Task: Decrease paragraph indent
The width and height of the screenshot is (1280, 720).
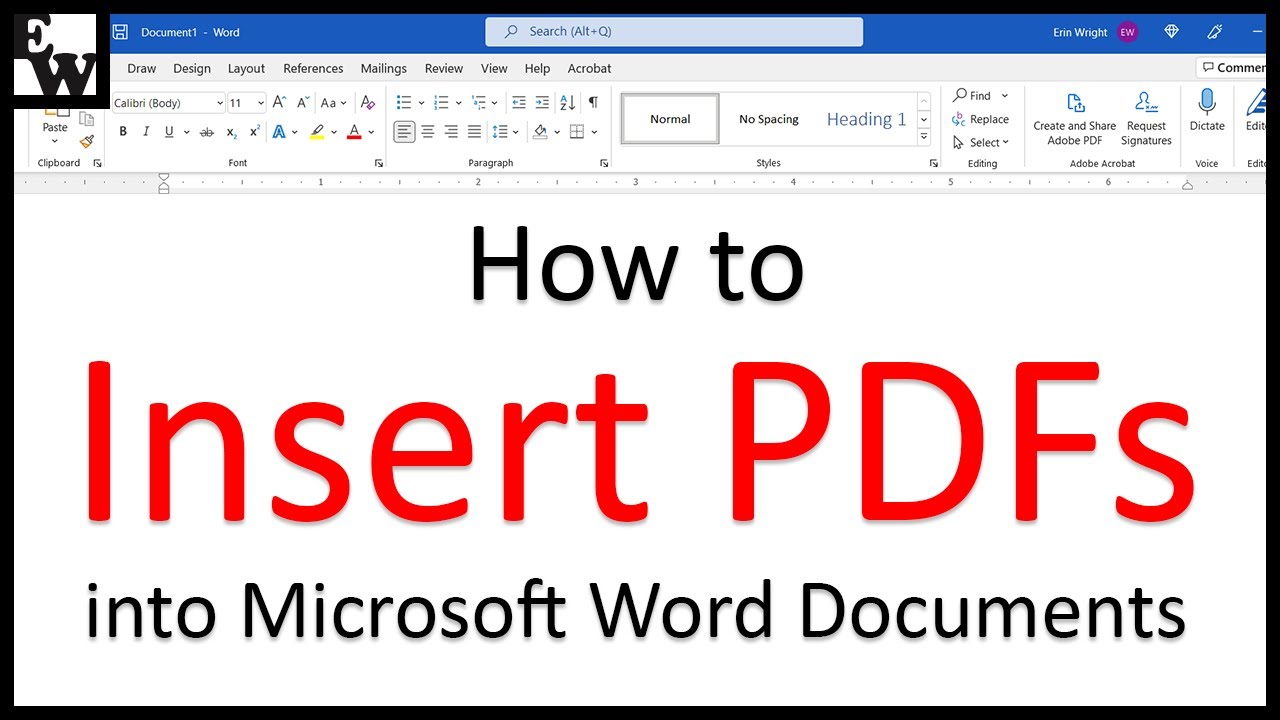Action: click(x=518, y=102)
